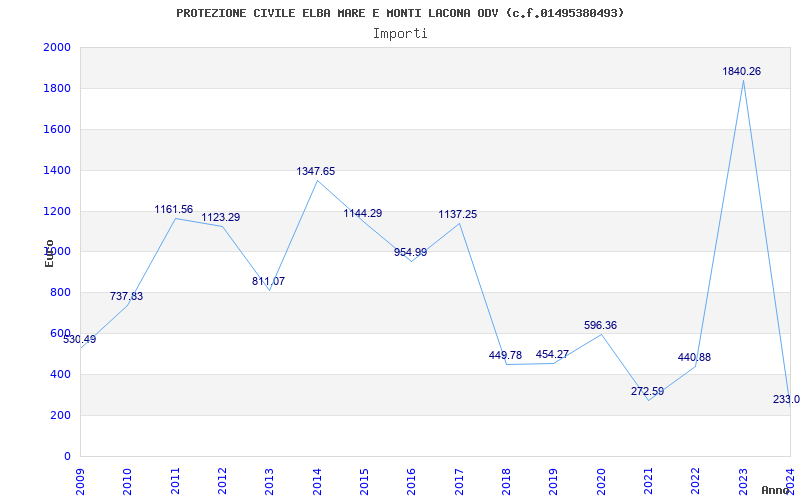The width and height of the screenshot is (800, 500).
Task: Select the x-axis year 2023
Action: (743, 482)
